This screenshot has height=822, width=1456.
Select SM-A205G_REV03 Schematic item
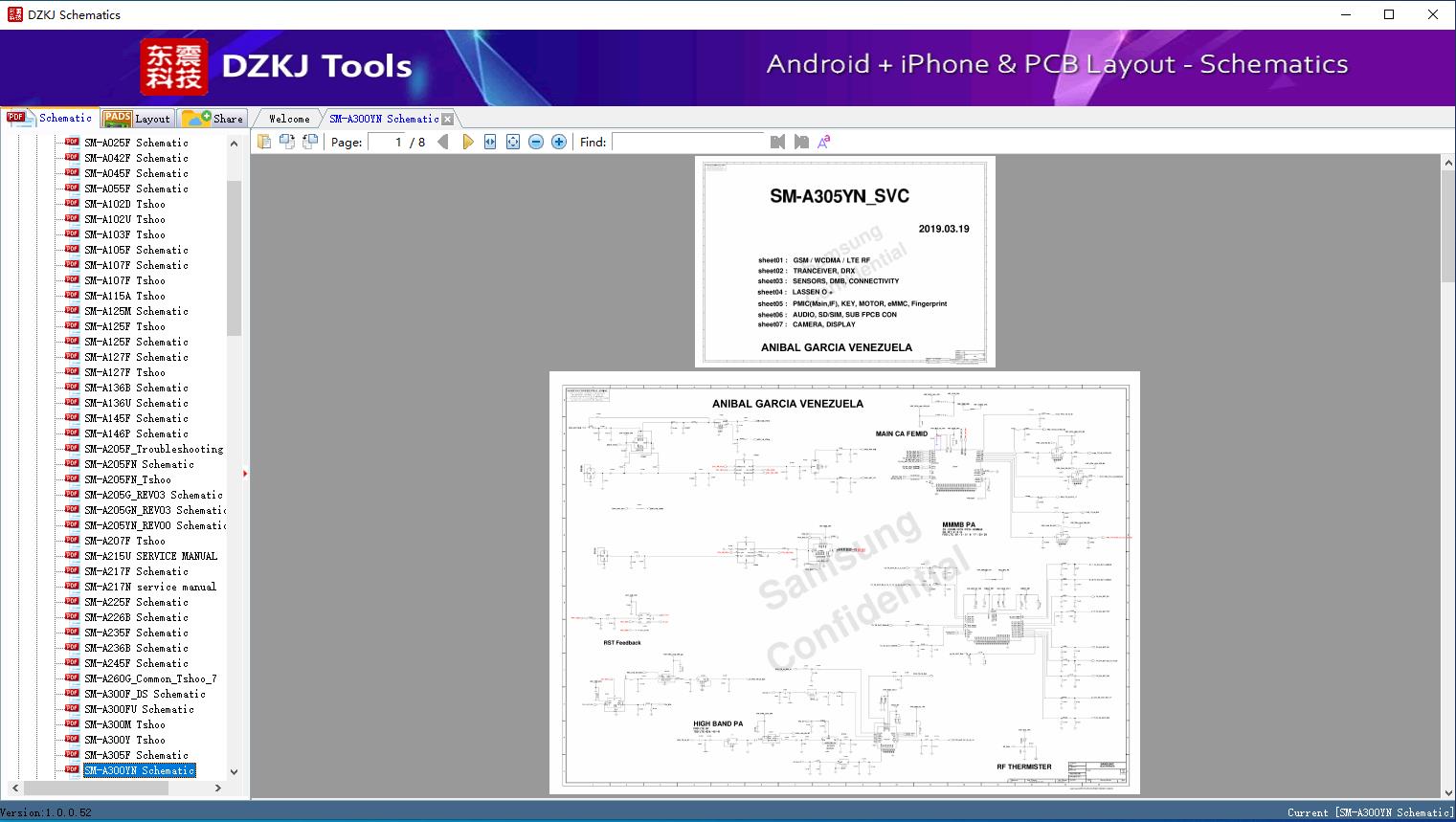[x=153, y=495]
